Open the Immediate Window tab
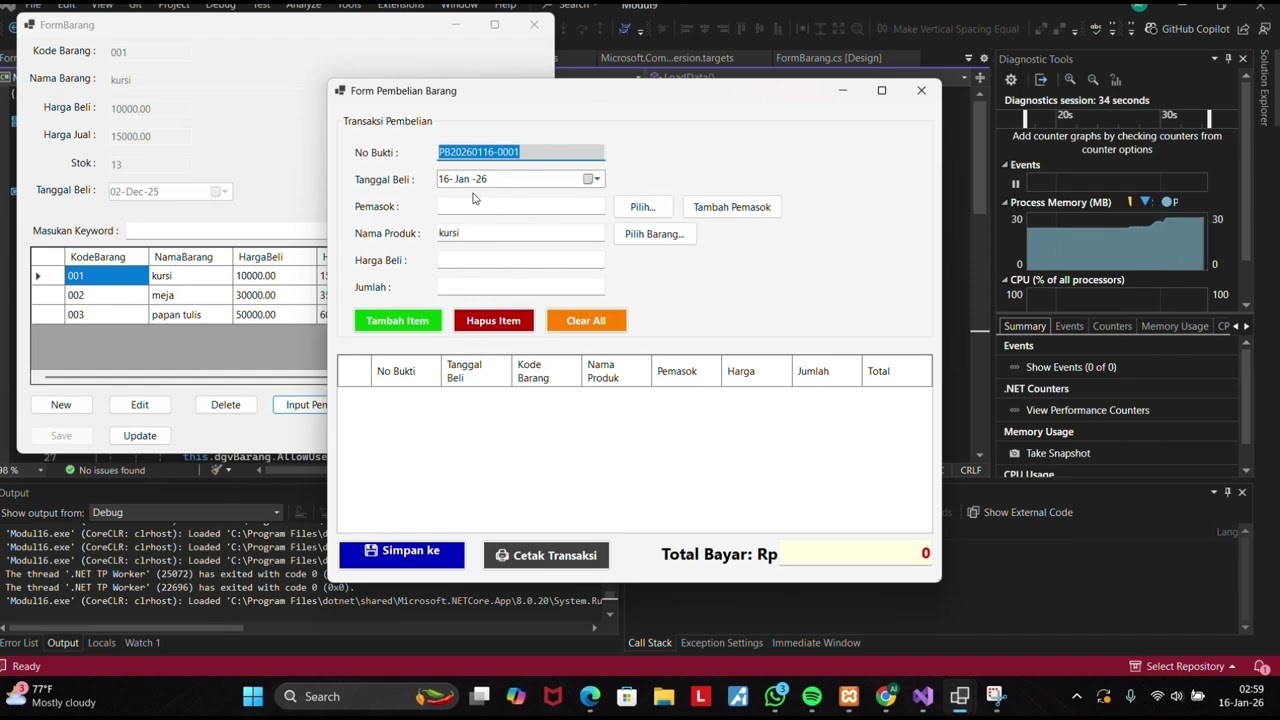The height and width of the screenshot is (720, 1280). point(816,643)
